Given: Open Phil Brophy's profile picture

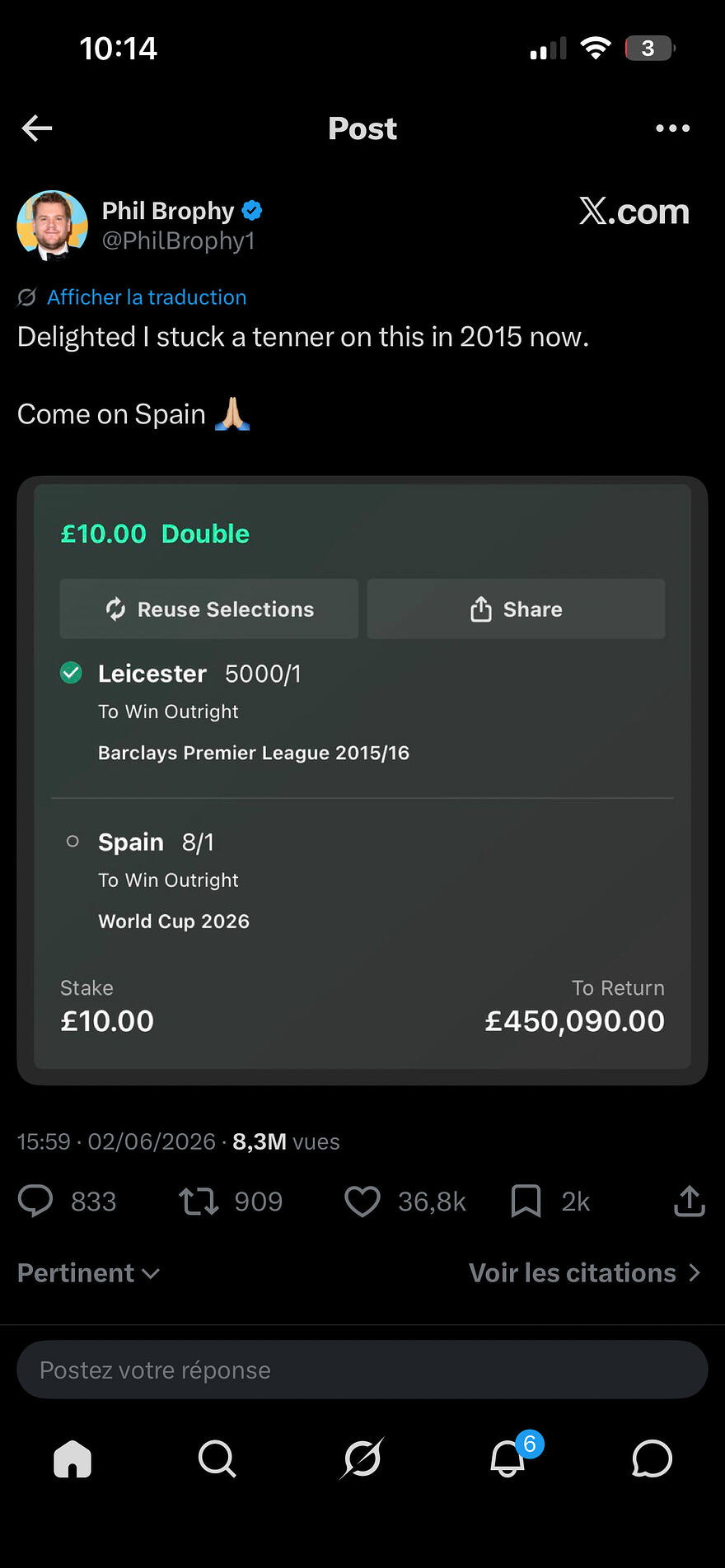Looking at the screenshot, I should (53, 226).
